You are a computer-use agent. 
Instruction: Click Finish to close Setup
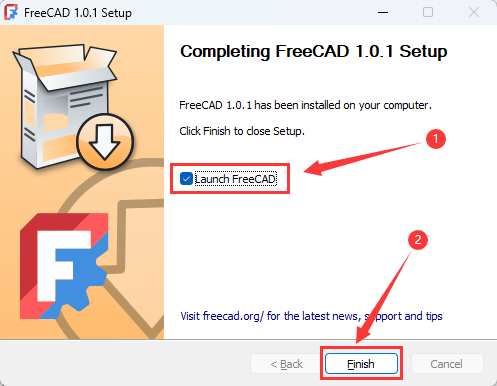[x=361, y=364]
